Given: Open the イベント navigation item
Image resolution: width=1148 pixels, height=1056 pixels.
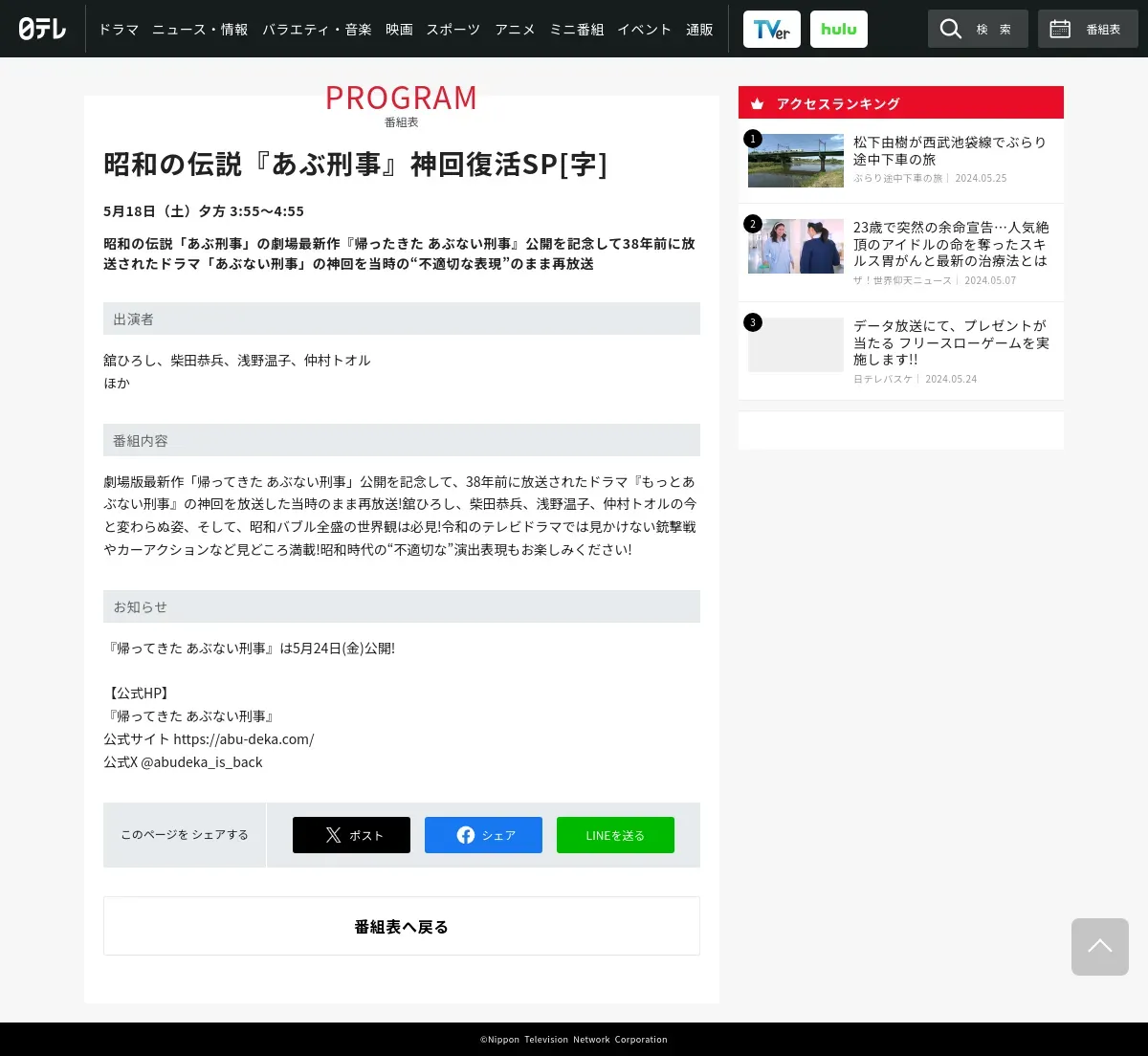Looking at the screenshot, I should coord(644,30).
